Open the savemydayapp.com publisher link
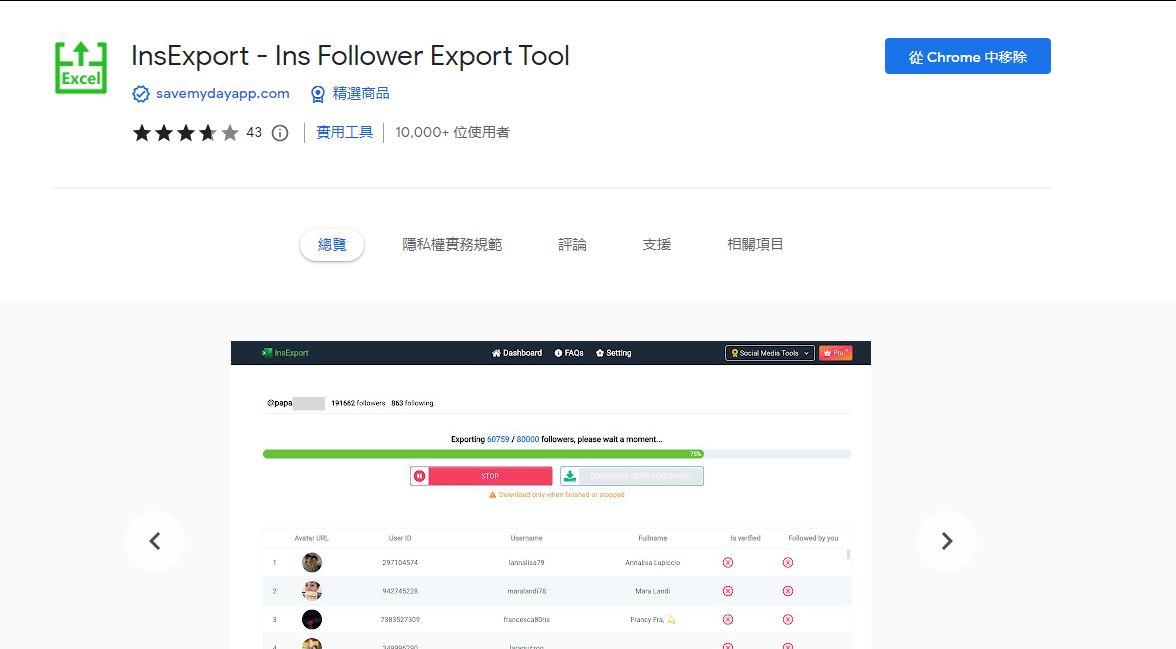This screenshot has width=1176, height=649. tap(223, 94)
